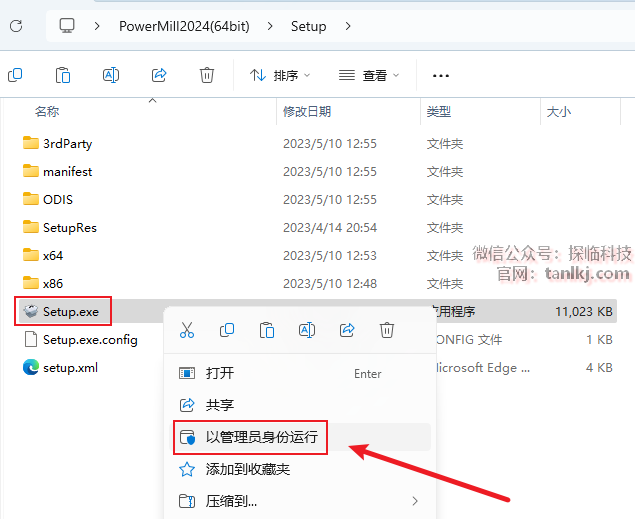This screenshot has width=635, height=519.
Task: Expand chevron after Setup breadcrumb
Action: pos(348,26)
